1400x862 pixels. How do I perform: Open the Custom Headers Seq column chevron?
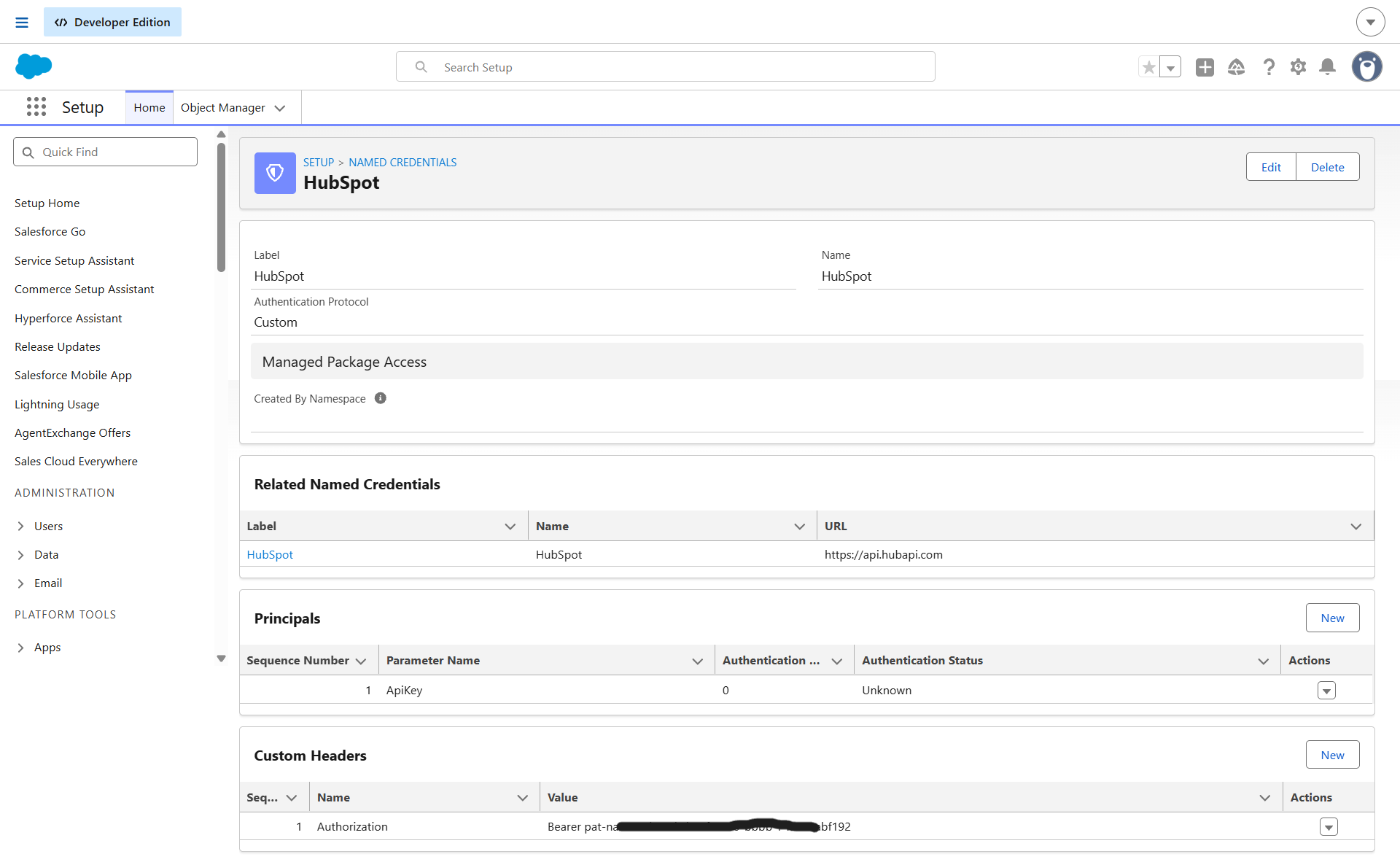coord(292,798)
